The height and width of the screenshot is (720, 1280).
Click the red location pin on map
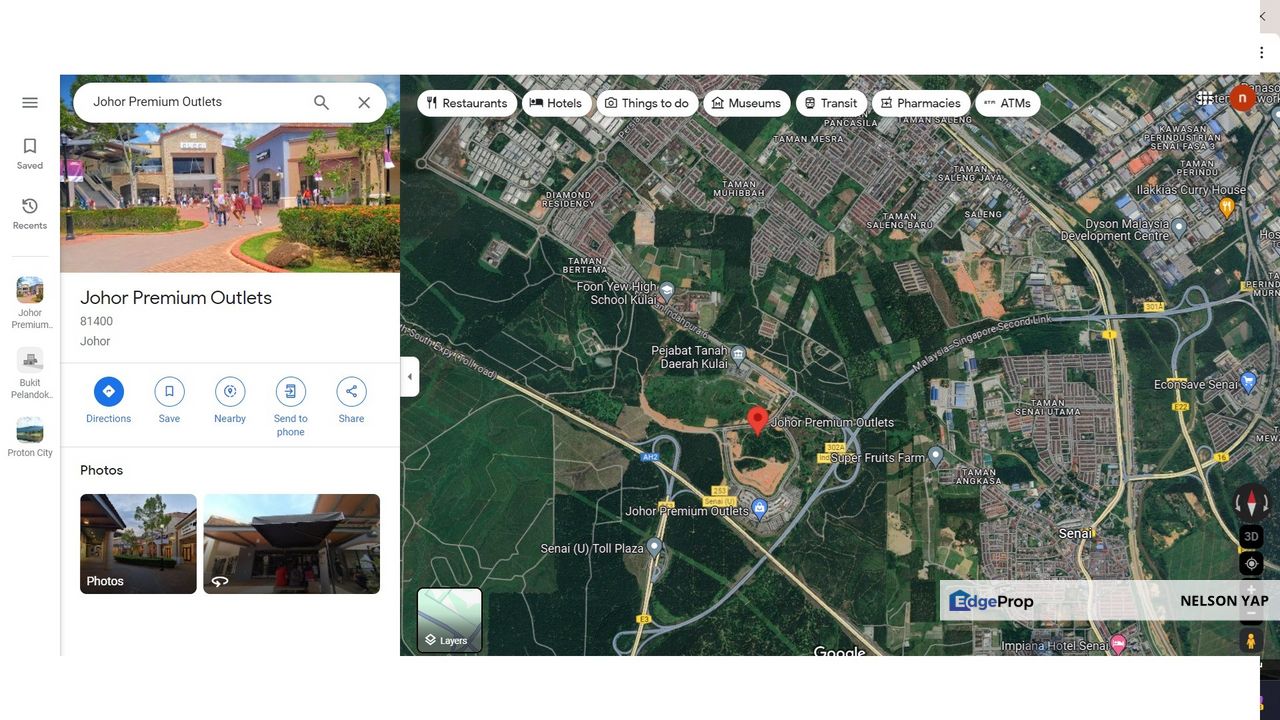coord(758,420)
